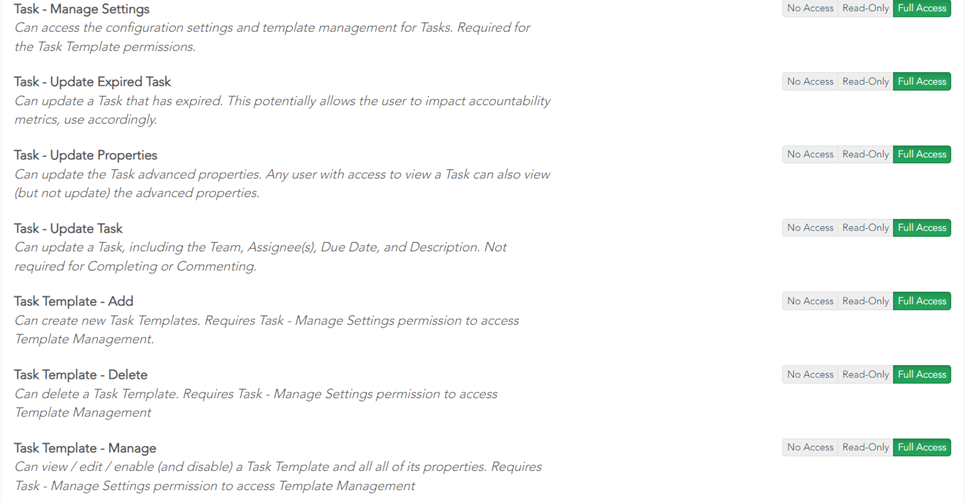
Task: Select Full Access for Task - Update Expired Task
Action: [922, 81]
